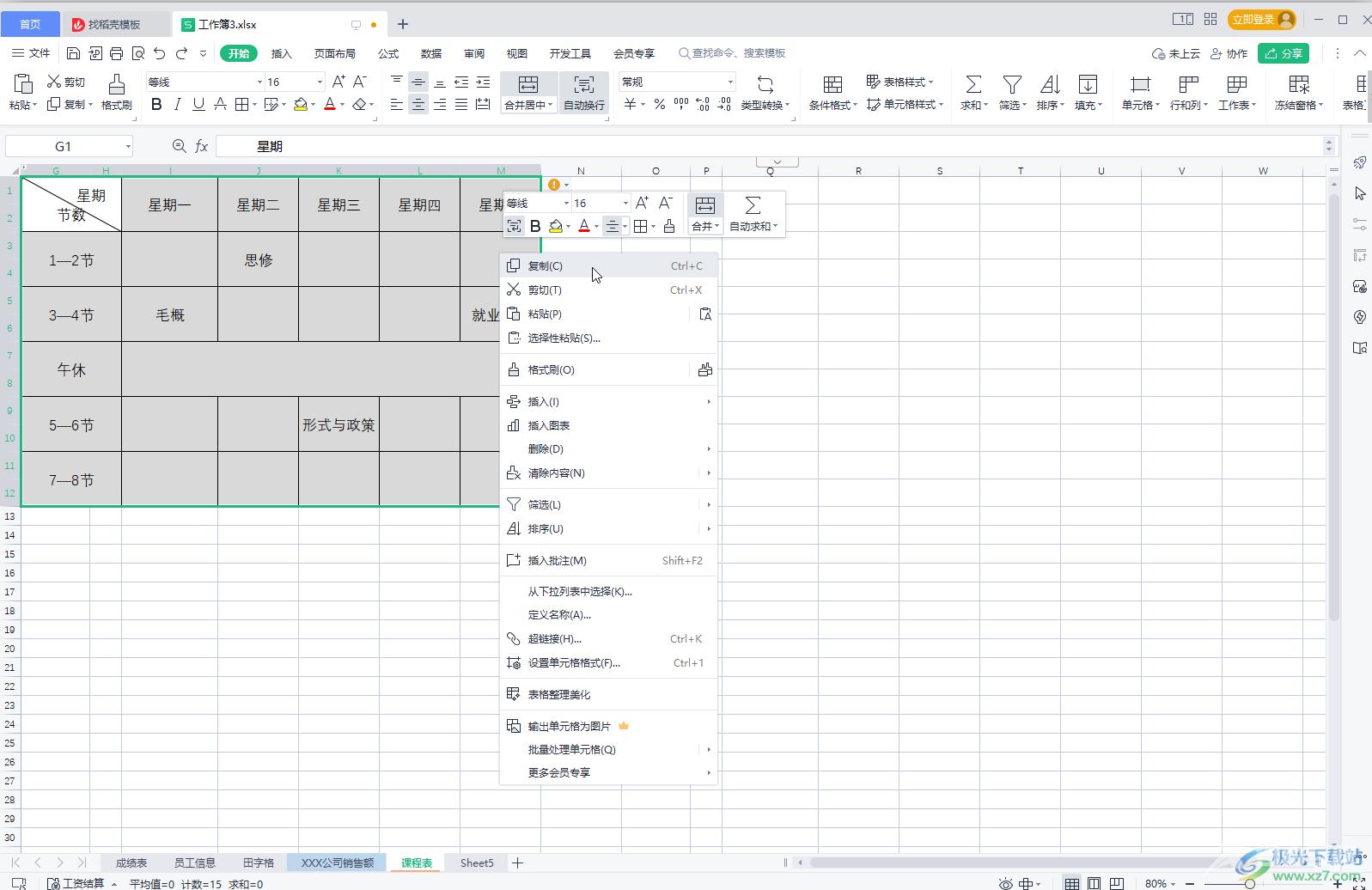Choose 选择性粘贴(S) from context menu
This screenshot has width=1372, height=890.
point(608,338)
